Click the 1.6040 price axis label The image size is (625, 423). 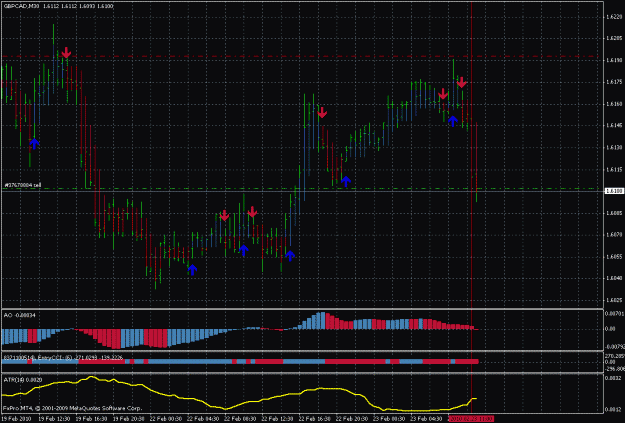click(x=614, y=279)
